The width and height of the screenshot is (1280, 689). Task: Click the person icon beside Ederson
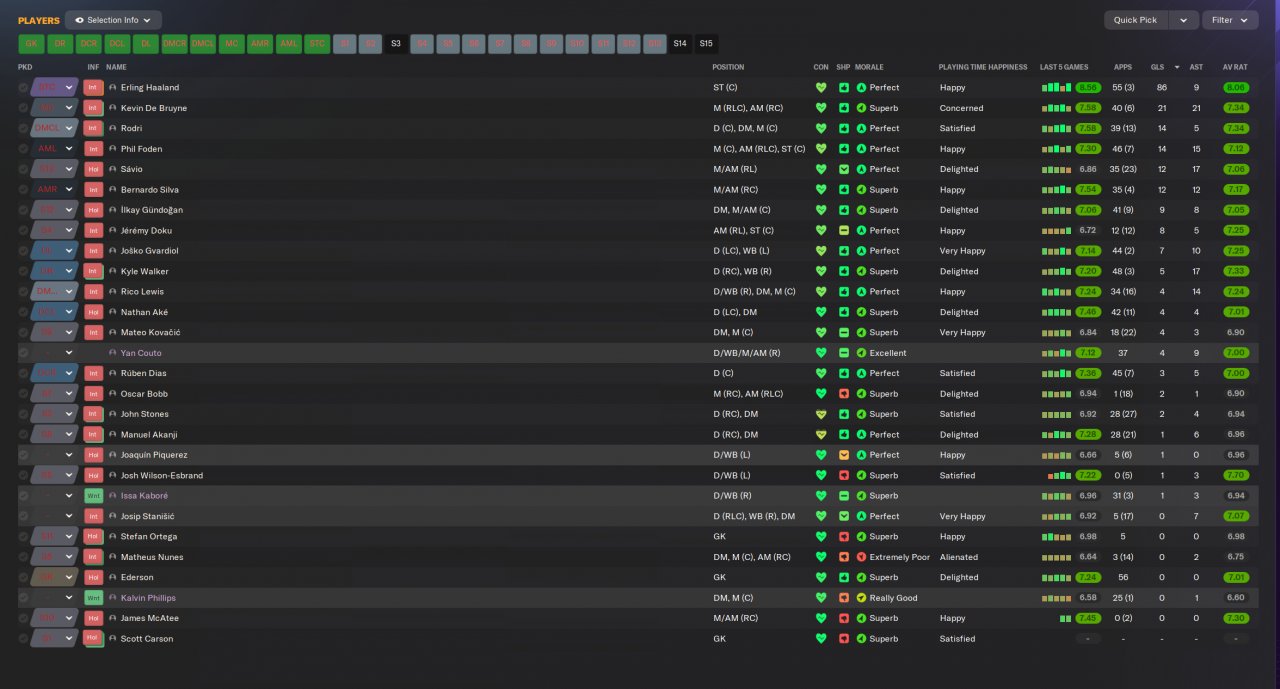(113, 577)
